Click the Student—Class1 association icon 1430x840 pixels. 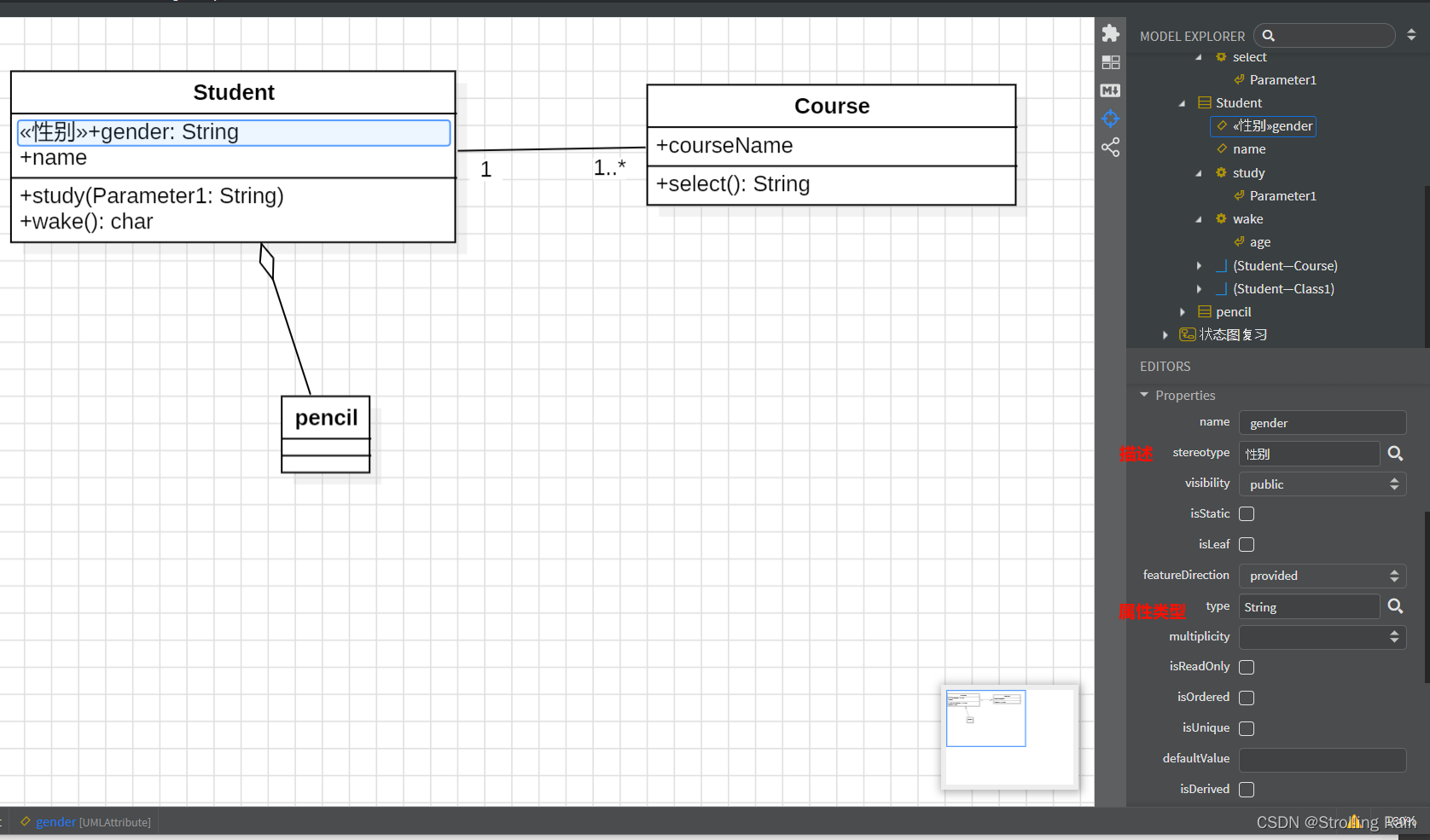coord(1222,288)
